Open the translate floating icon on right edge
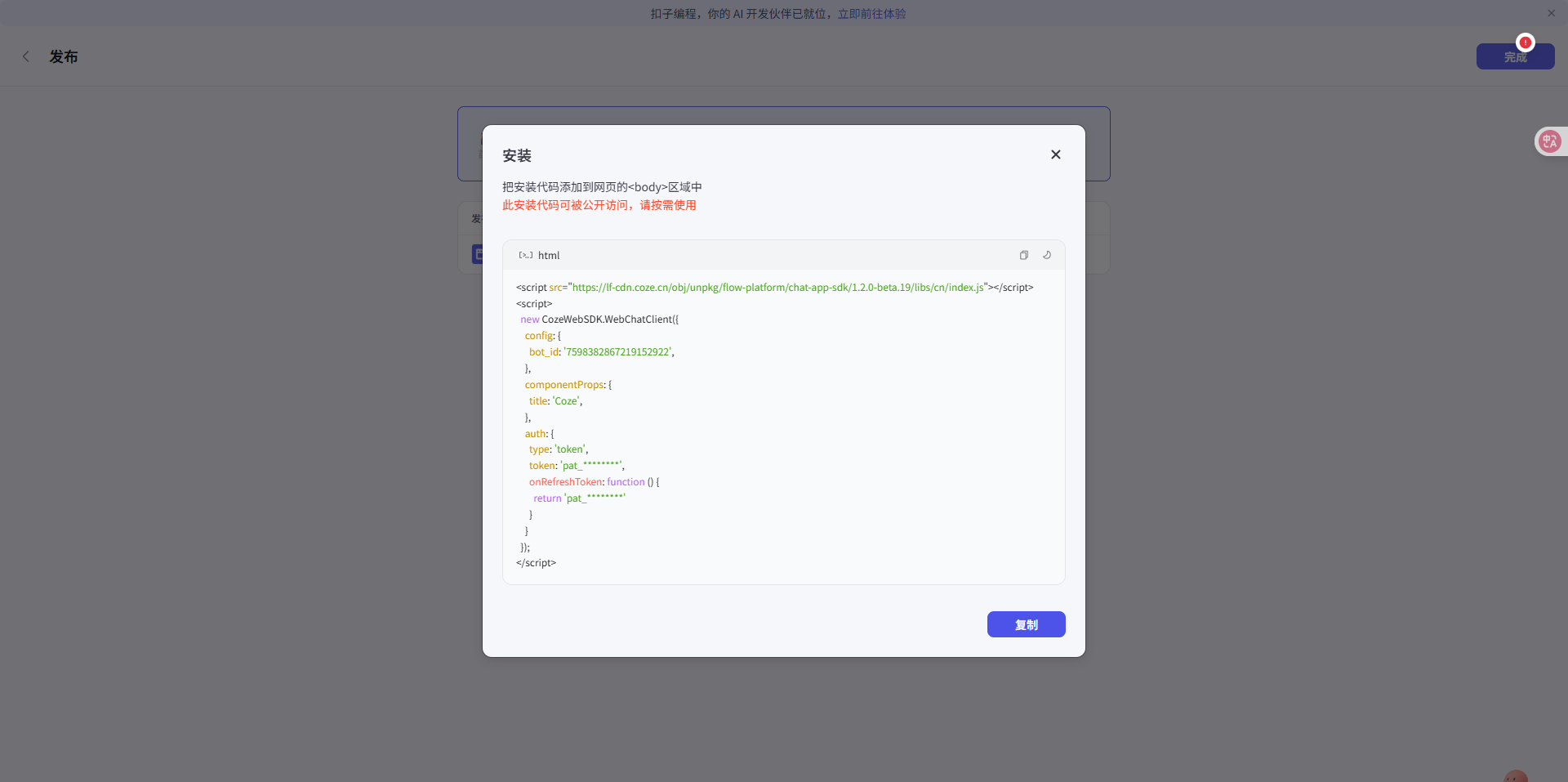The height and width of the screenshot is (782, 1568). pos(1549,141)
